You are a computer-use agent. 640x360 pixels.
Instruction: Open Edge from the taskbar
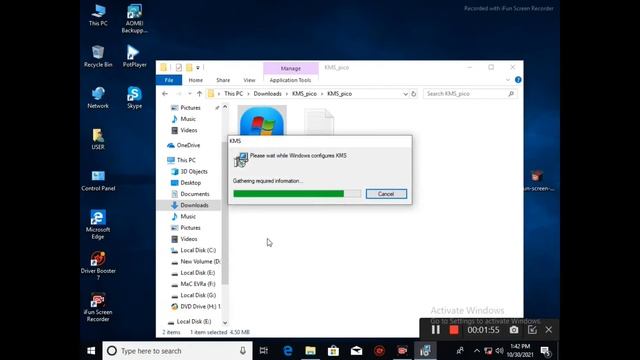(287, 351)
